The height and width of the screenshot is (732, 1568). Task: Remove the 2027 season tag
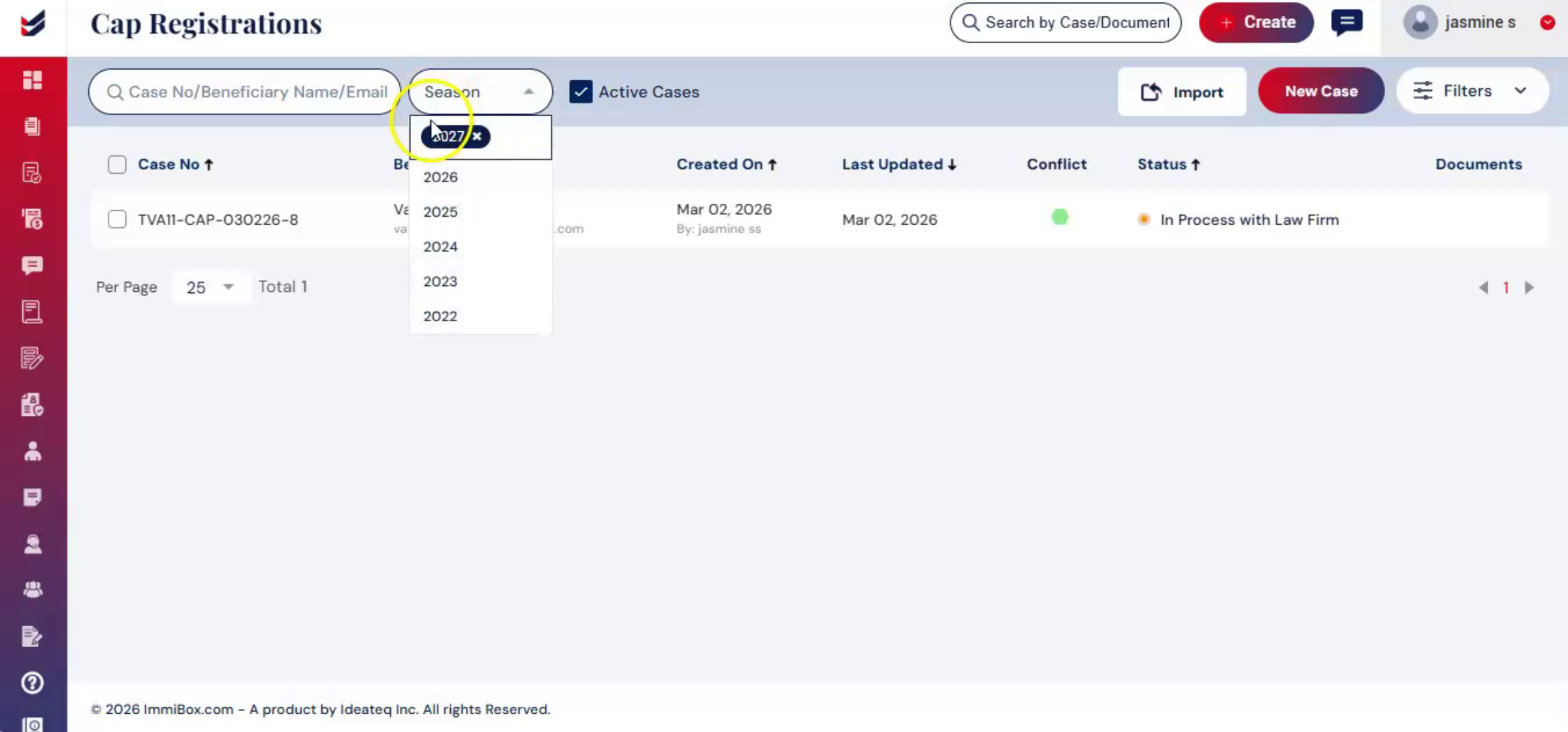(x=477, y=136)
